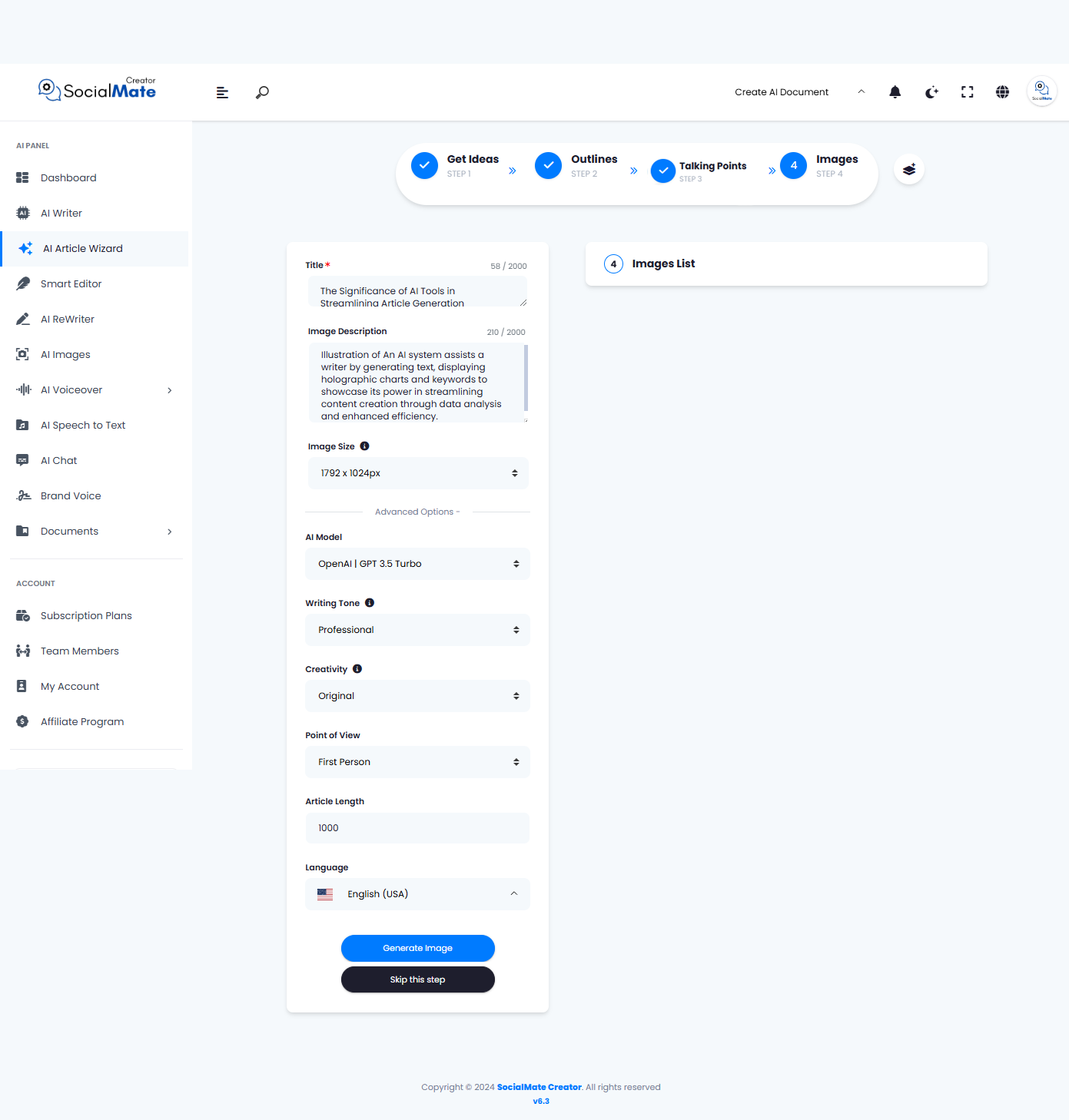Click Image Size info icon
1069x1120 pixels.
click(x=364, y=446)
